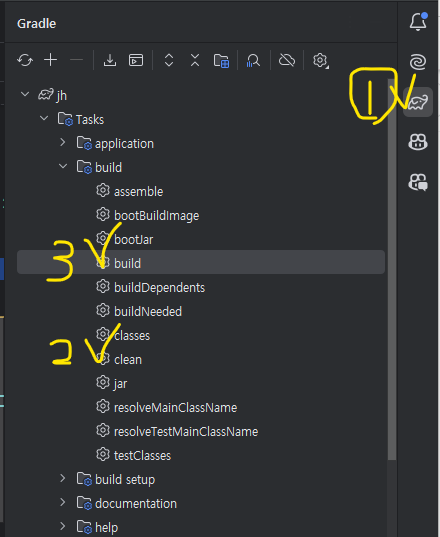The height and width of the screenshot is (537, 440).
Task: Select the build task row
Action: 201,262
